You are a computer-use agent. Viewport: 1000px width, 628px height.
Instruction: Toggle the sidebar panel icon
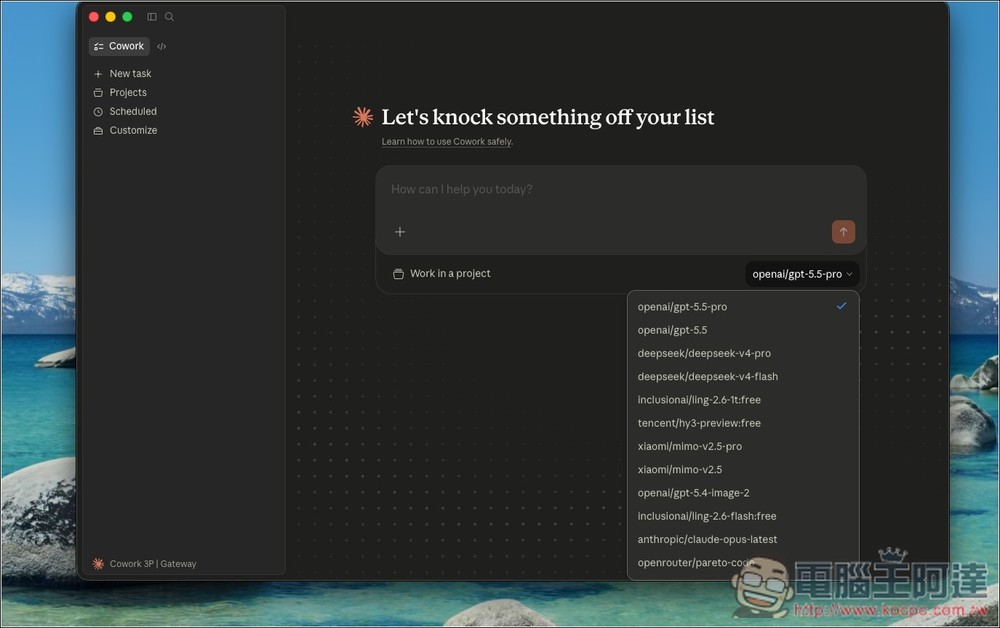pyautogui.click(x=152, y=17)
